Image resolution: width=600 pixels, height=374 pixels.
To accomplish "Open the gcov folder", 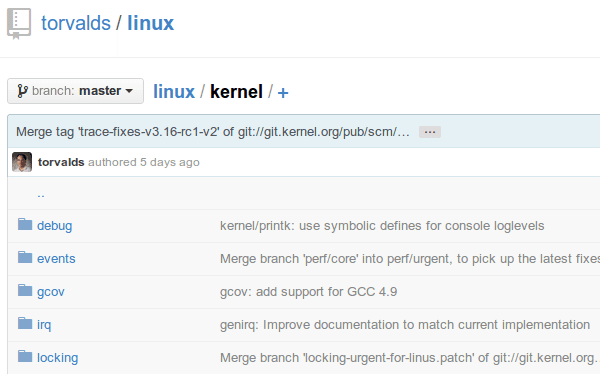I will (x=51, y=292).
